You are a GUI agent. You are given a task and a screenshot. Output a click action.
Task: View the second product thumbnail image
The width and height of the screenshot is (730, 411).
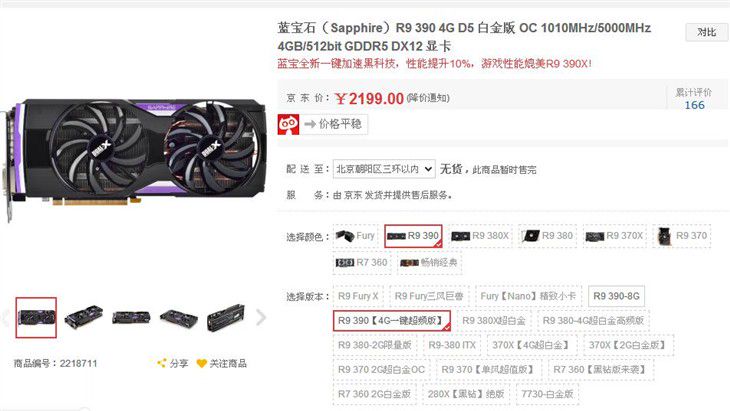[x=83, y=317]
